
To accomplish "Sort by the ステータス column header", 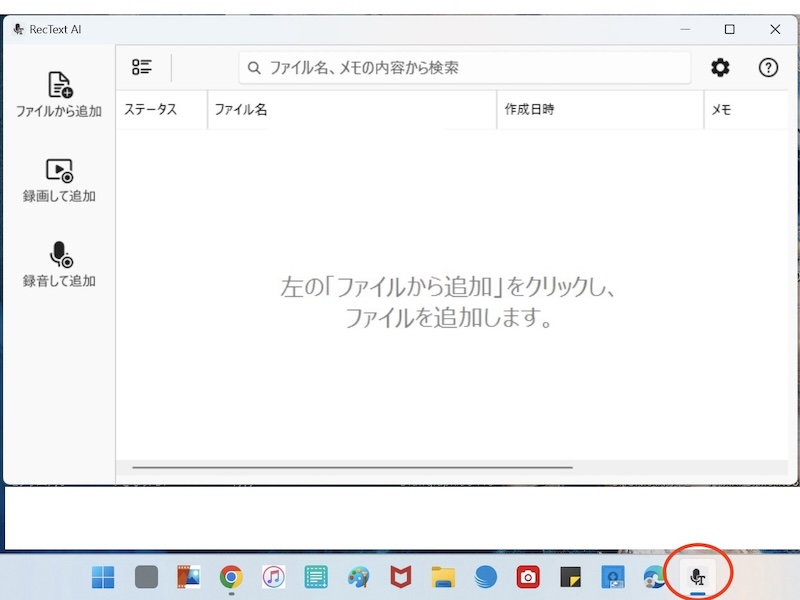I will tap(151, 110).
